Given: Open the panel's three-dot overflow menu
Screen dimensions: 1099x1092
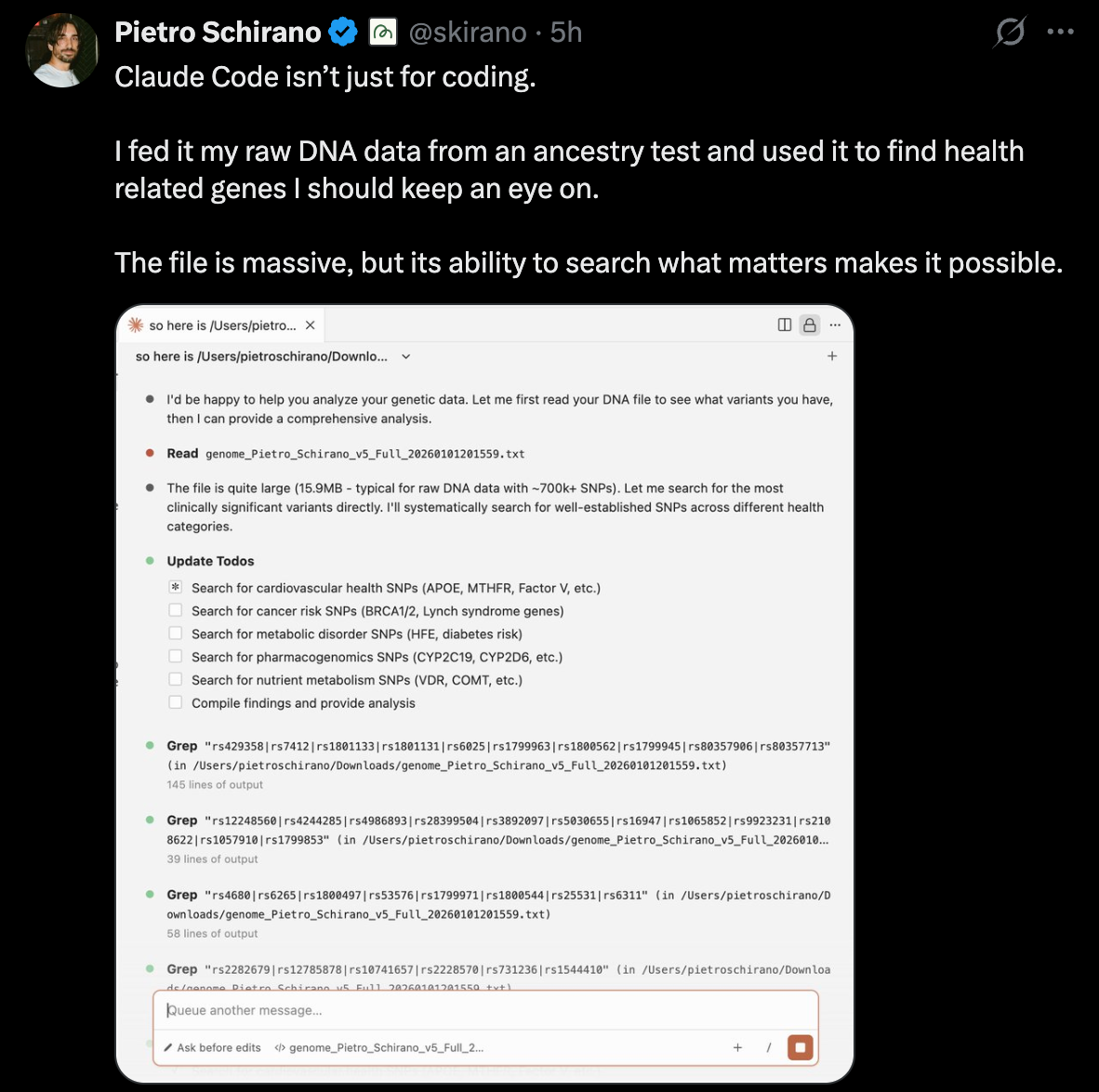Looking at the screenshot, I should pos(835,325).
